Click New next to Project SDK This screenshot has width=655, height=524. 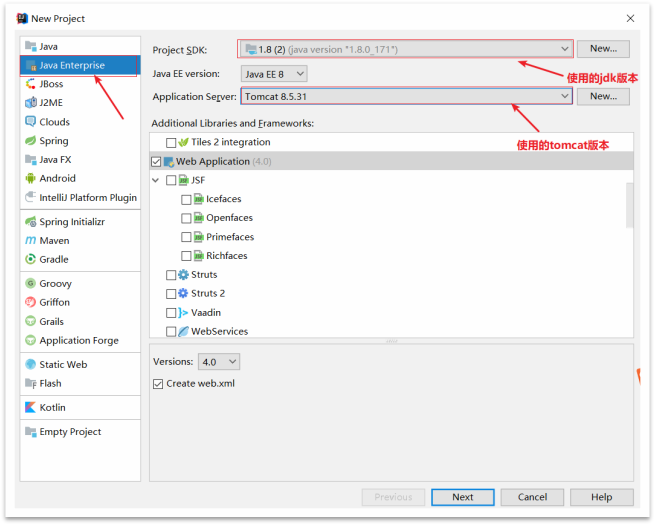click(x=603, y=48)
